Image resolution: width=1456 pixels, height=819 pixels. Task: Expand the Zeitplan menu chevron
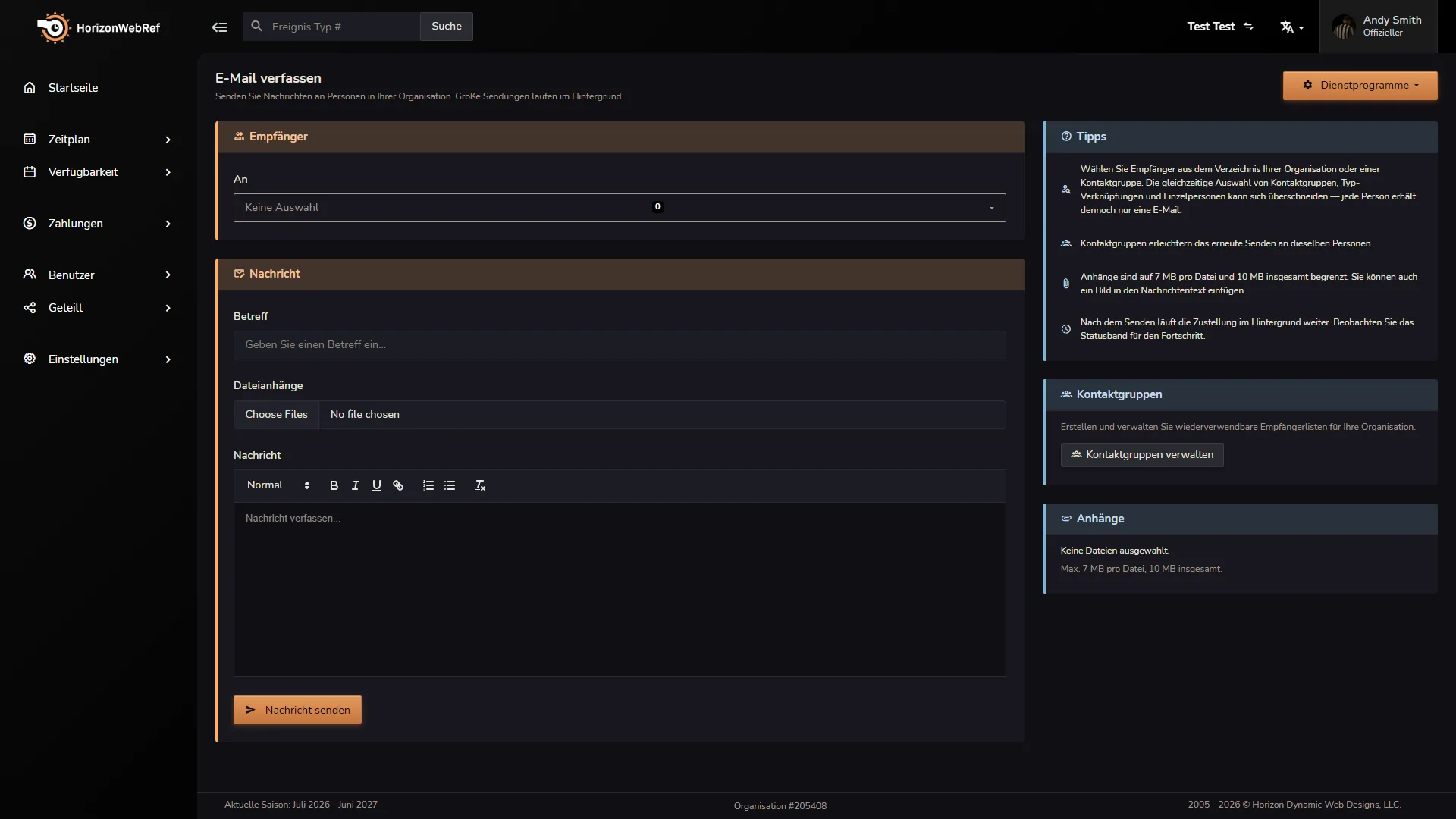[168, 140]
